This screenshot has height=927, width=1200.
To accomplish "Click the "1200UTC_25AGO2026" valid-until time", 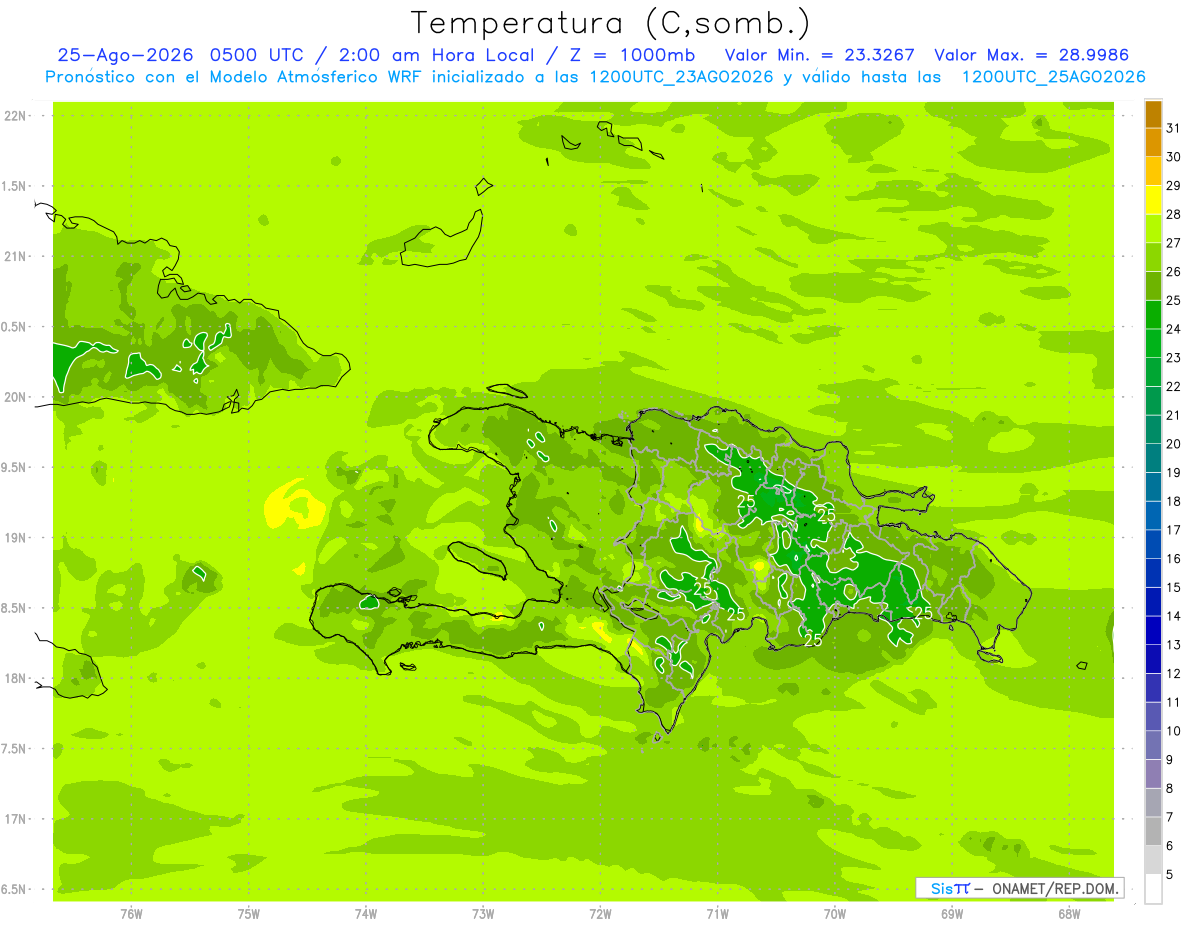I will pos(1054,77).
